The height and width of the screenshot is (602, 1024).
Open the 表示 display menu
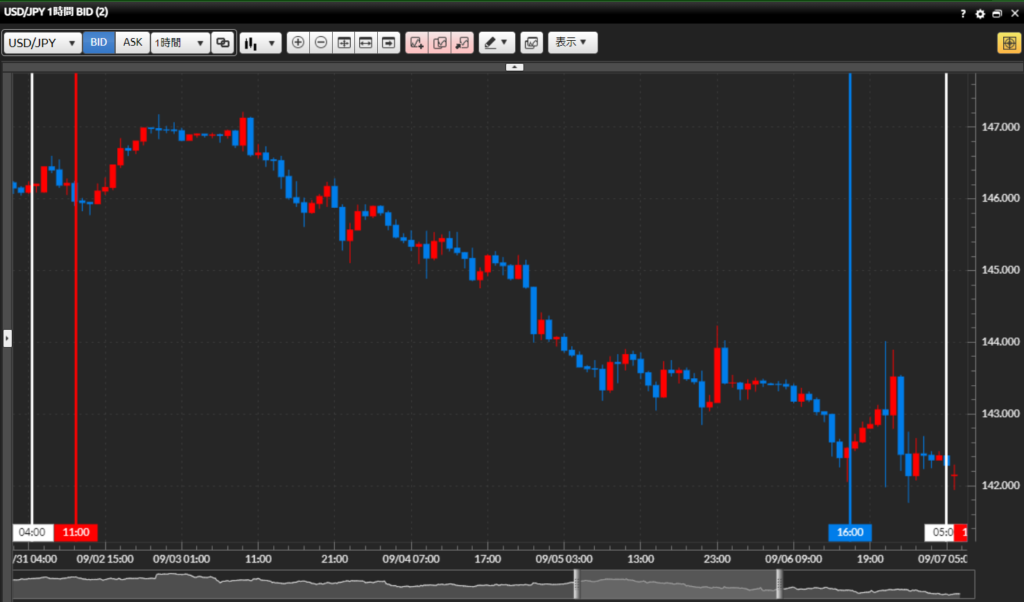pos(572,43)
